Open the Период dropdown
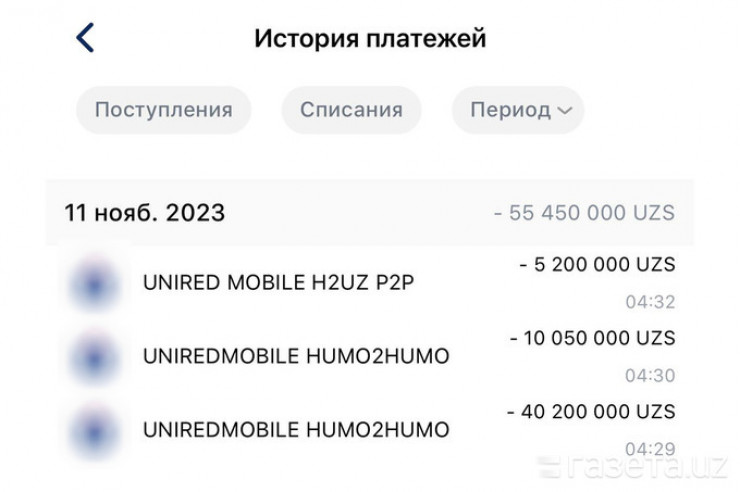The height and width of the screenshot is (492, 740). click(x=518, y=110)
